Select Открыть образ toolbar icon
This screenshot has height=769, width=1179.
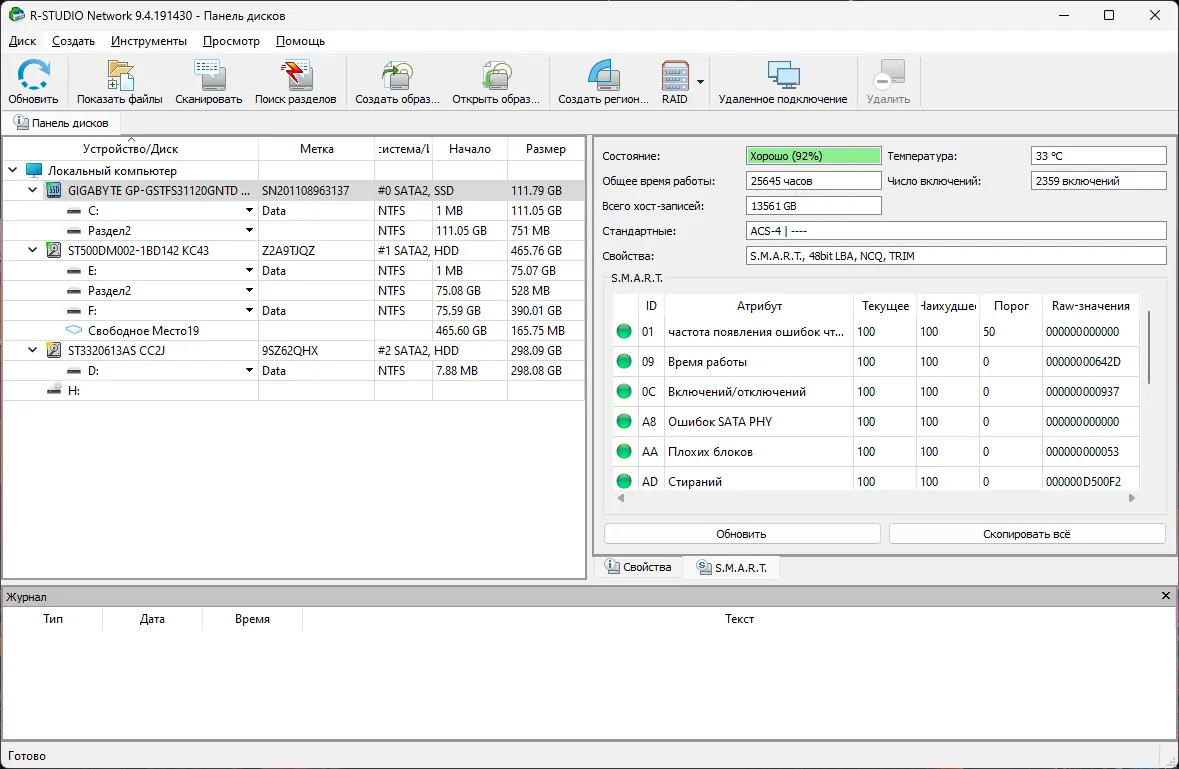click(x=496, y=75)
